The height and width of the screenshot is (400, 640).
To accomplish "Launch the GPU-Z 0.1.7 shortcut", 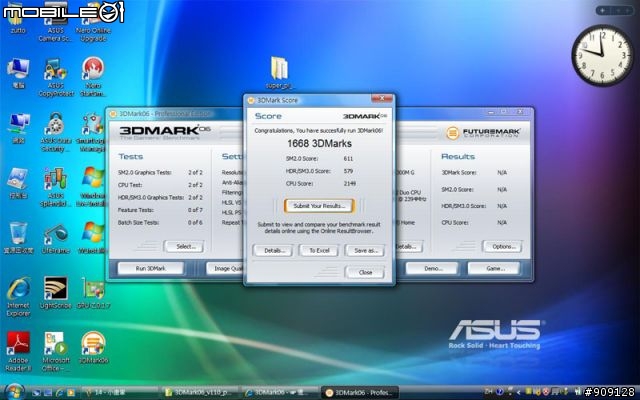I will 93,293.
